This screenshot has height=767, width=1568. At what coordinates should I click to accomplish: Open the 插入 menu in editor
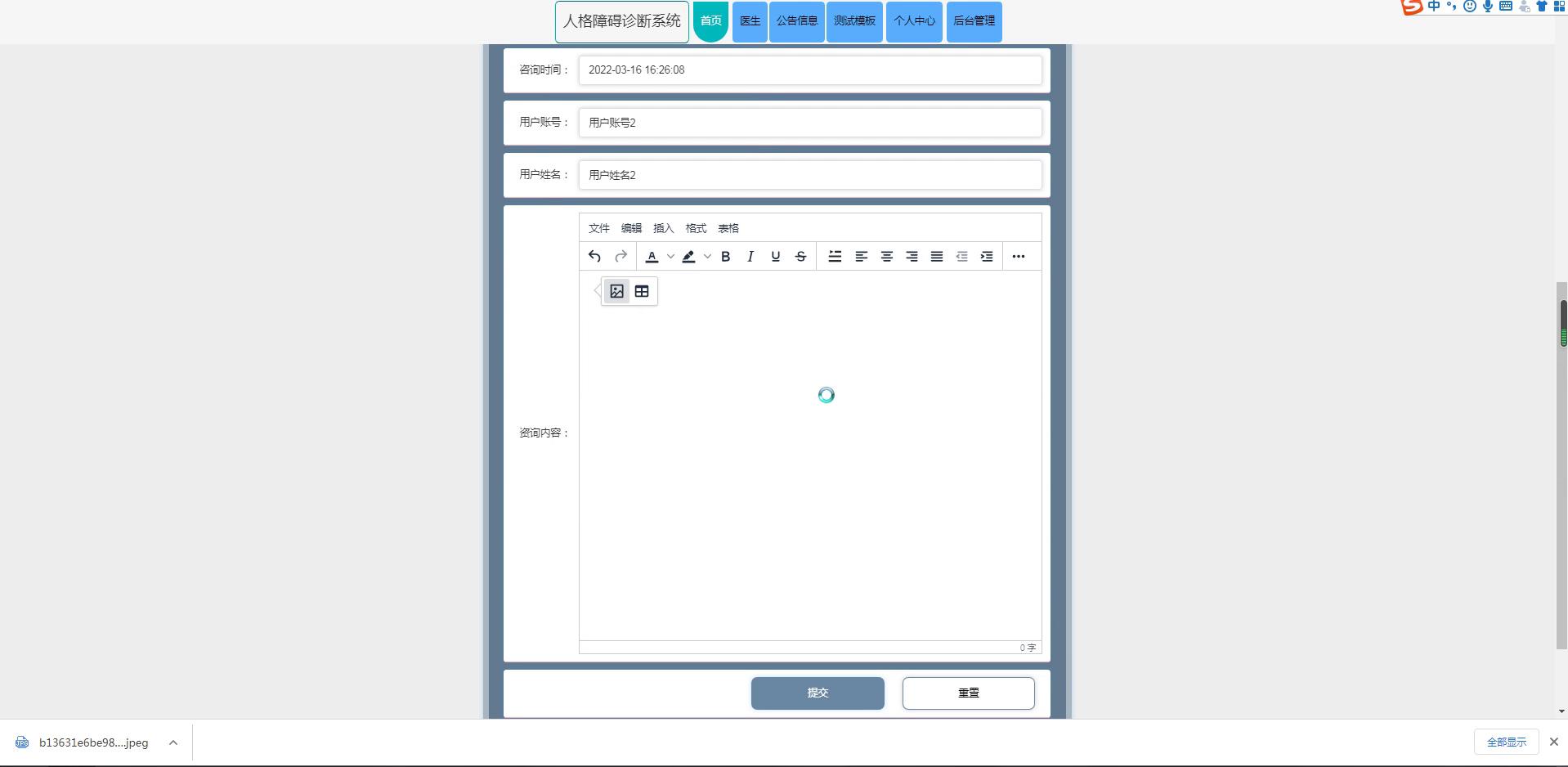pyautogui.click(x=663, y=228)
